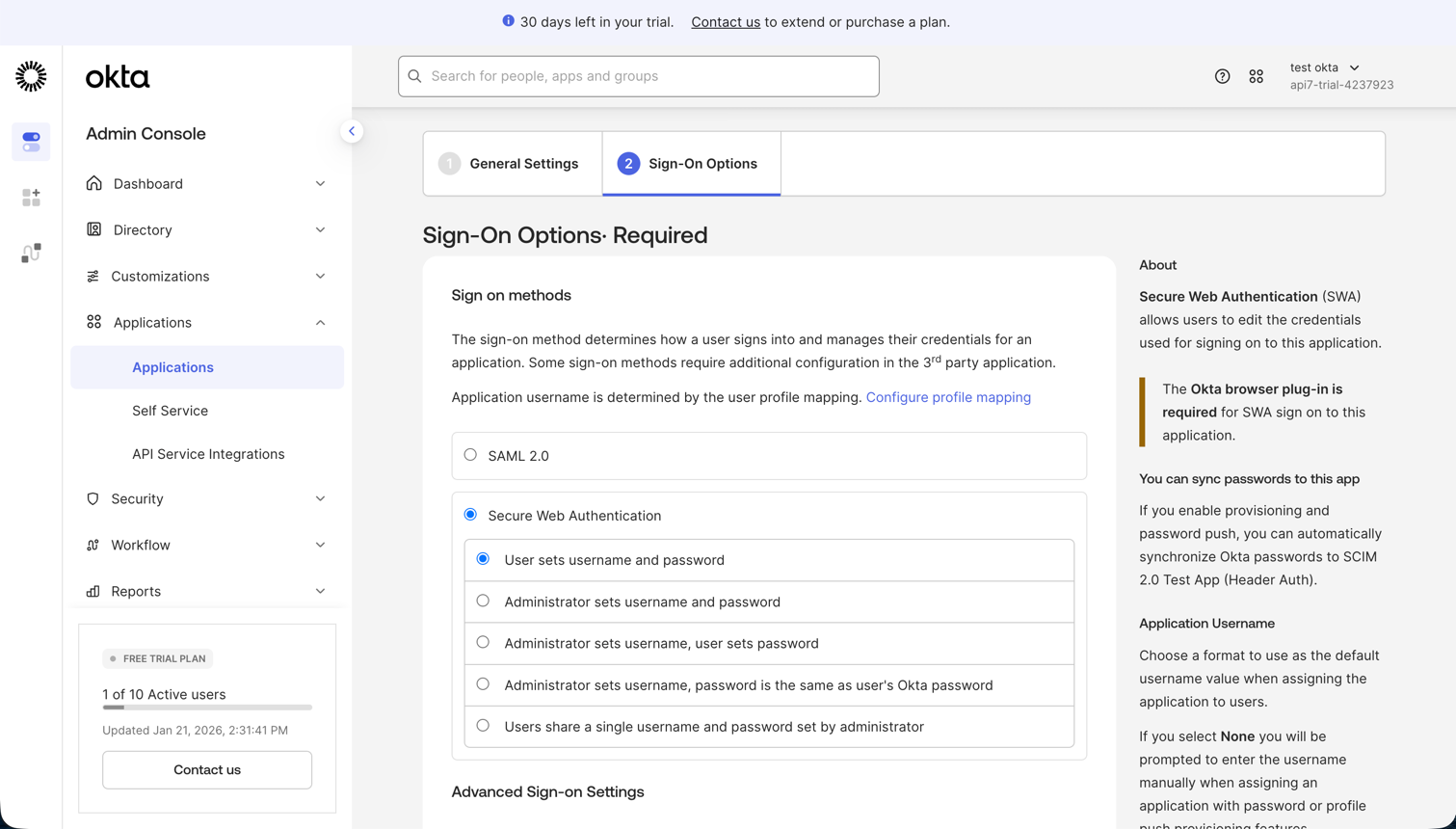Image resolution: width=1456 pixels, height=829 pixels.
Task: Select Users share a single username and password
Action: pos(483,725)
